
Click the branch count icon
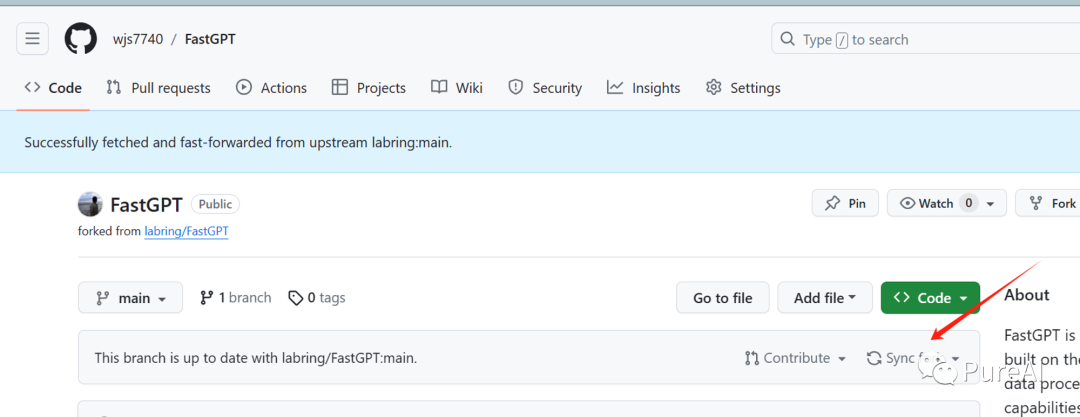pos(207,298)
